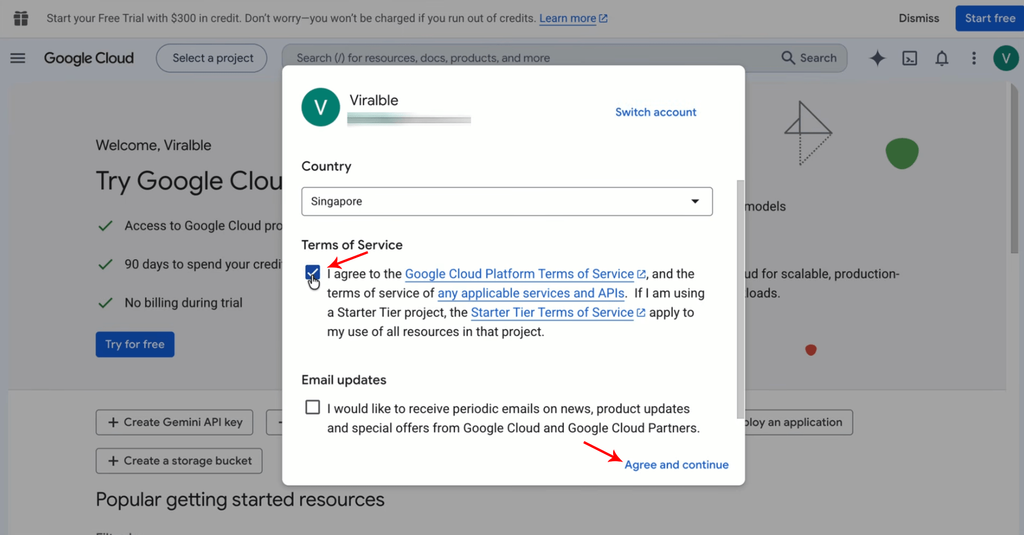Open the hamburger navigation menu
The image size is (1024, 535).
[x=18, y=58]
